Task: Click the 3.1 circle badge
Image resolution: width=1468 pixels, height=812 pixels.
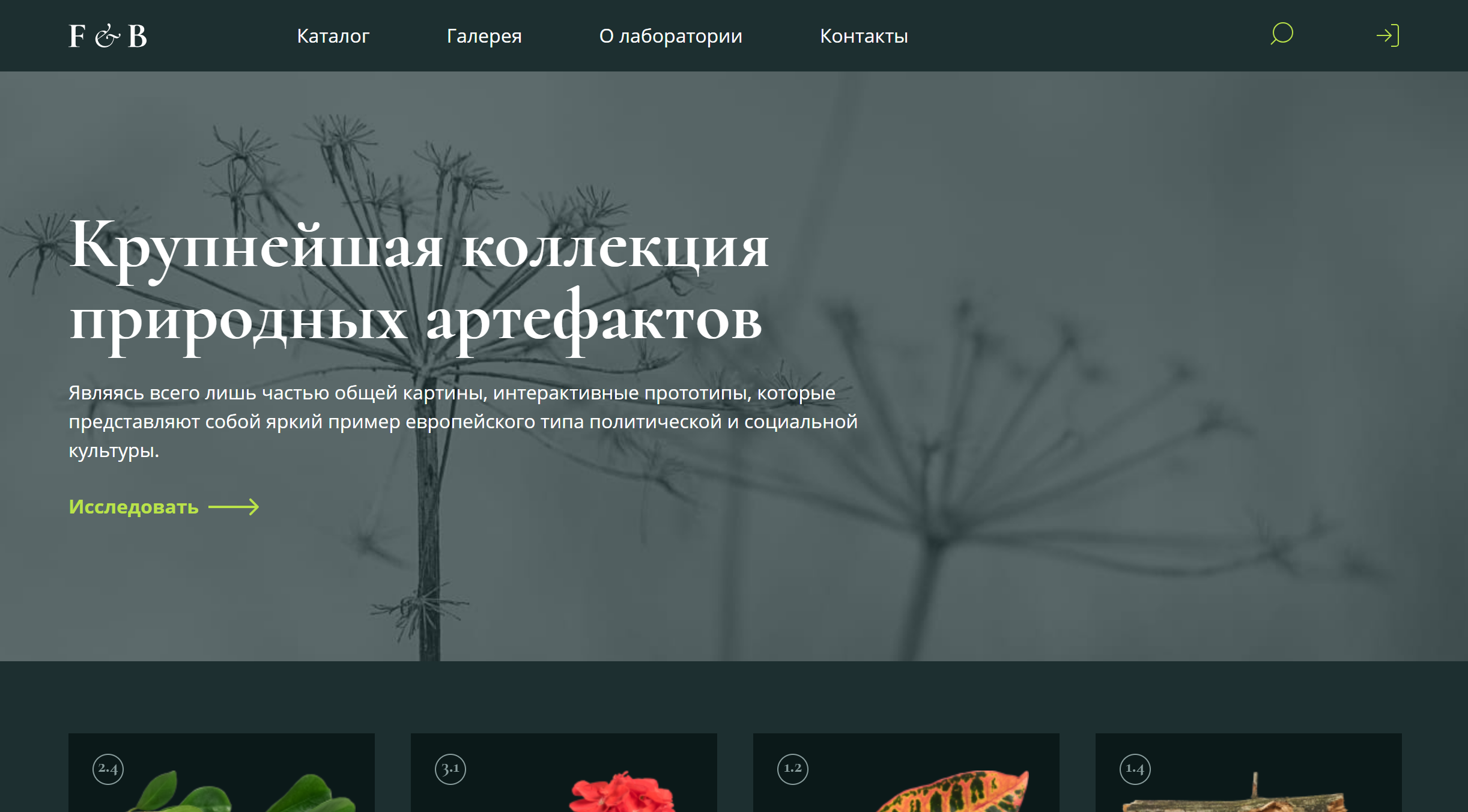Action: pyautogui.click(x=450, y=769)
